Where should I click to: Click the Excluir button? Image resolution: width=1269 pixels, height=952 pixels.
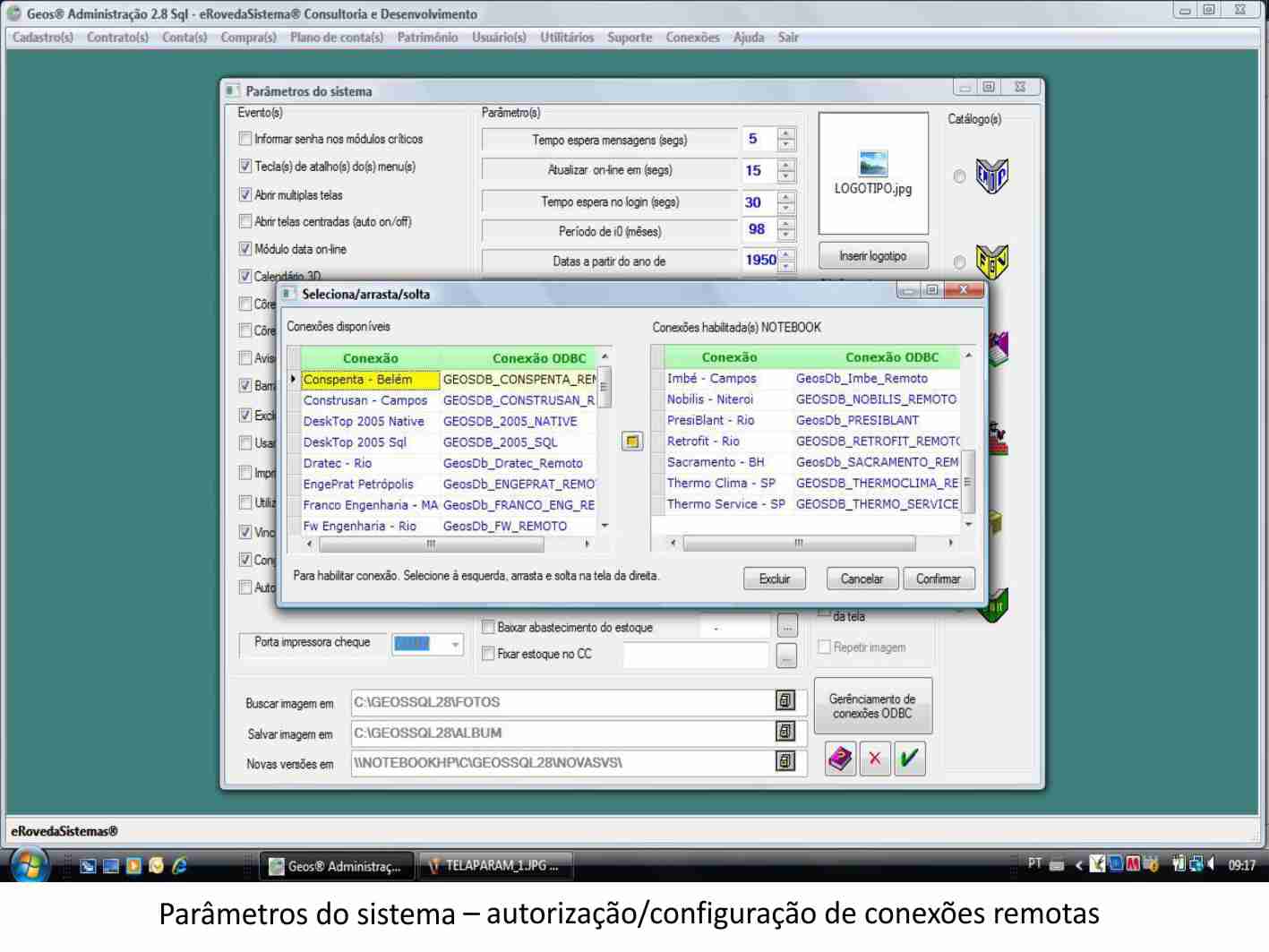coord(775,579)
